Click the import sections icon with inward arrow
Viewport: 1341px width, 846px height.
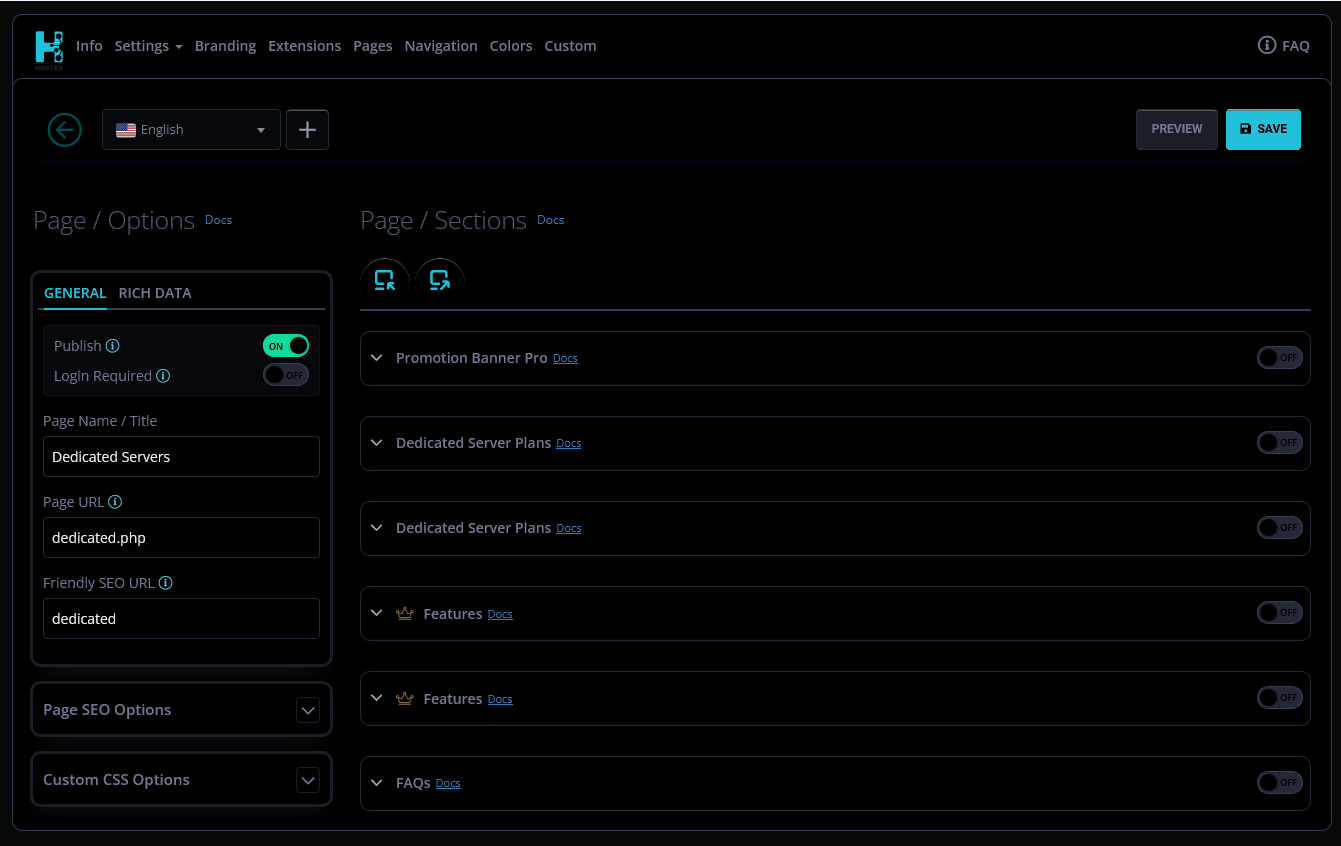click(x=385, y=281)
